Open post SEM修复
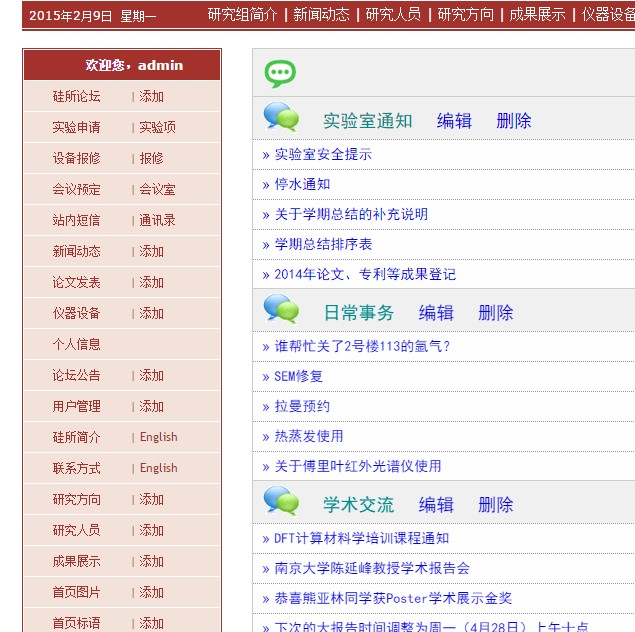635x632 pixels. click(x=298, y=377)
